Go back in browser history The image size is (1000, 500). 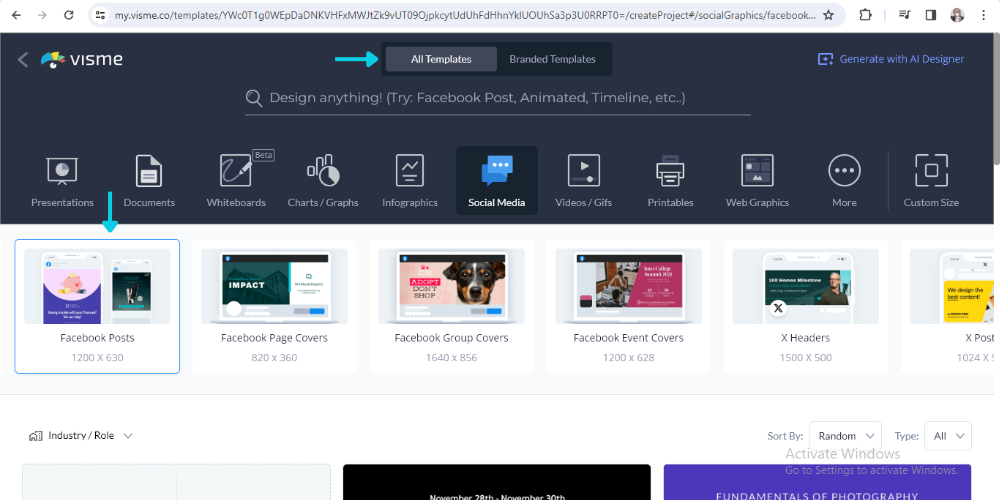(17, 15)
